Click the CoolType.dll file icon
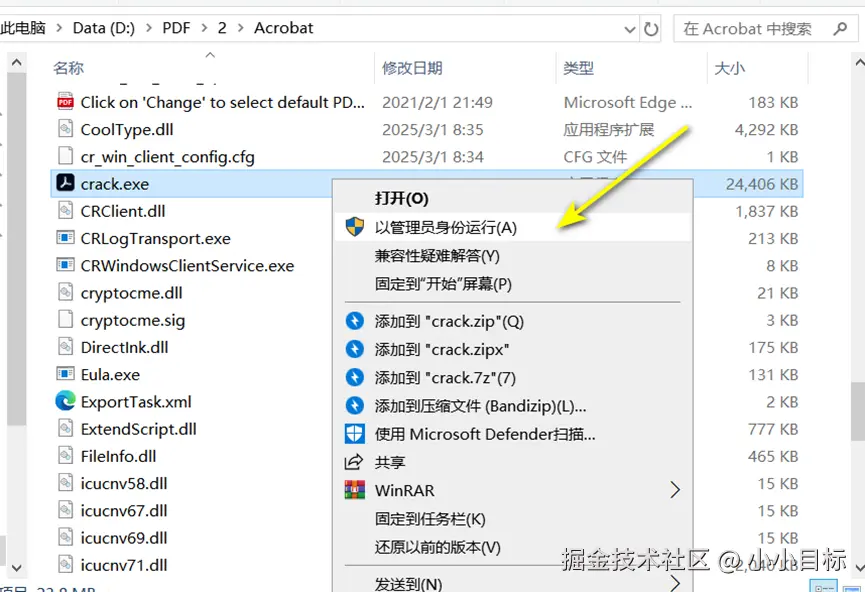The height and width of the screenshot is (592, 865). tap(65, 129)
